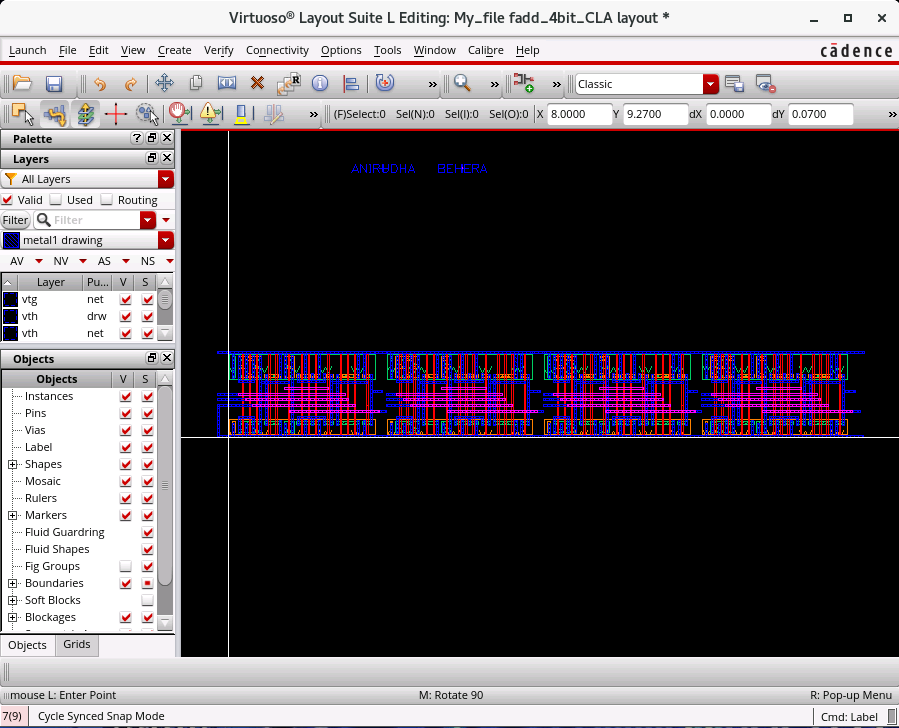Select the Move tool with four arrows
Viewport: 899px width, 728px height.
164,84
